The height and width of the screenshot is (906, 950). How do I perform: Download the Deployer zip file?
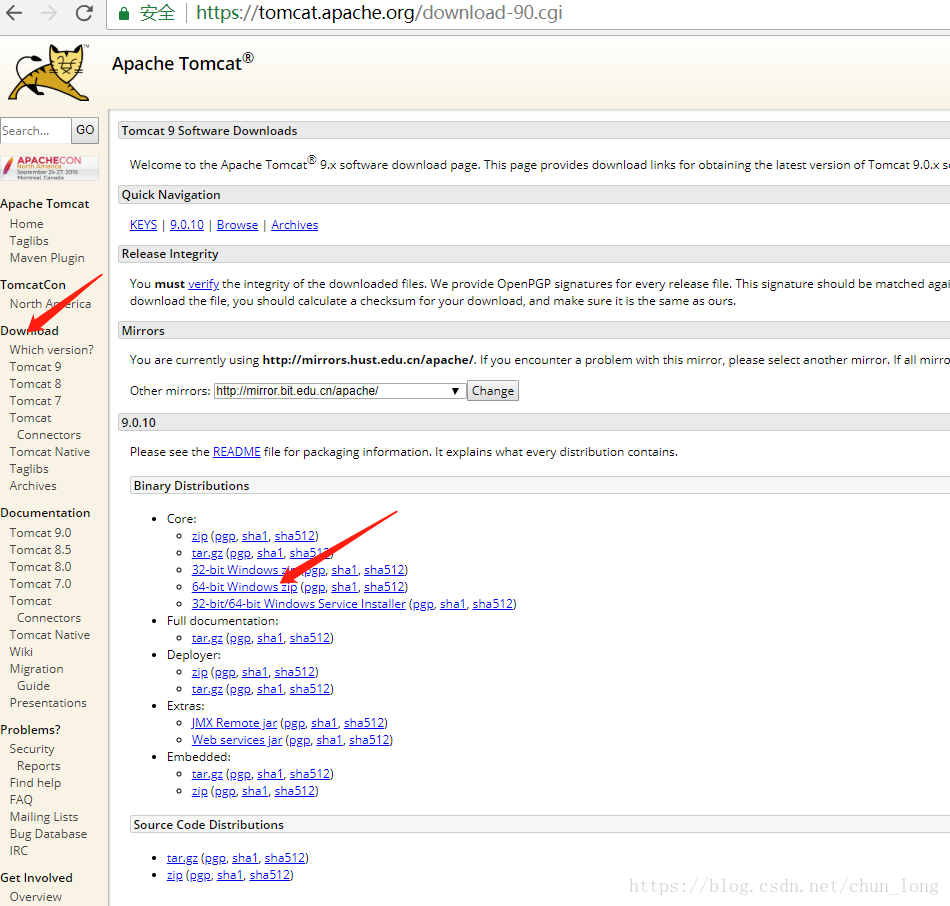click(199, 672)
